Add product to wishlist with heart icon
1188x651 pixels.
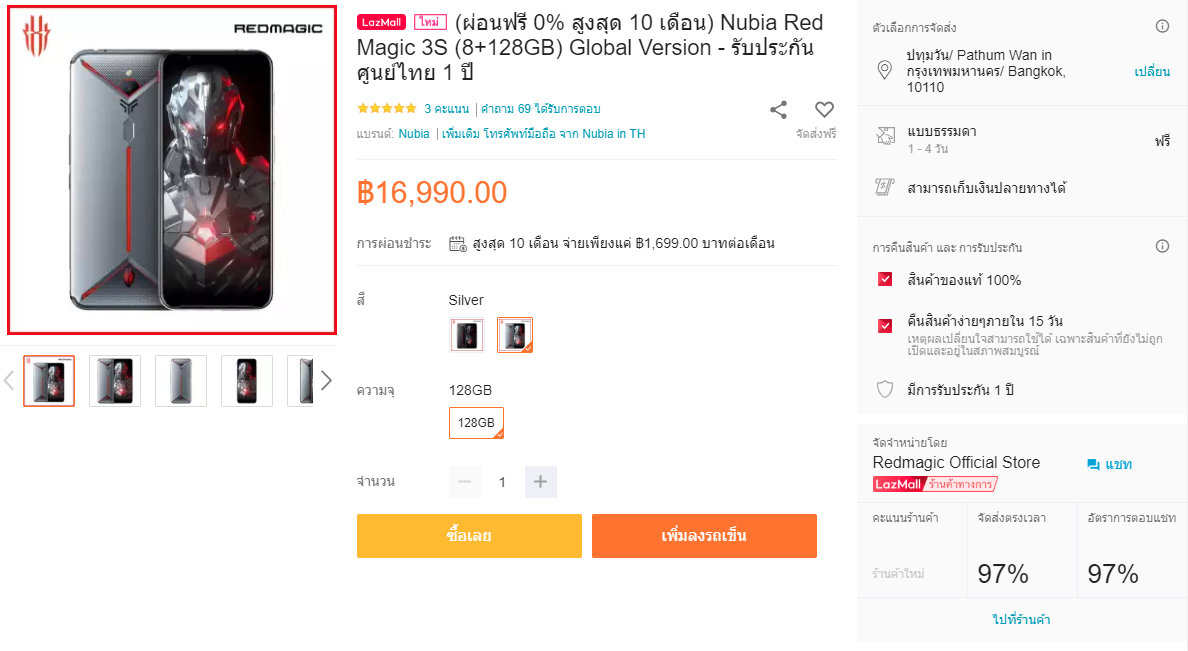(x=824, y=110)
